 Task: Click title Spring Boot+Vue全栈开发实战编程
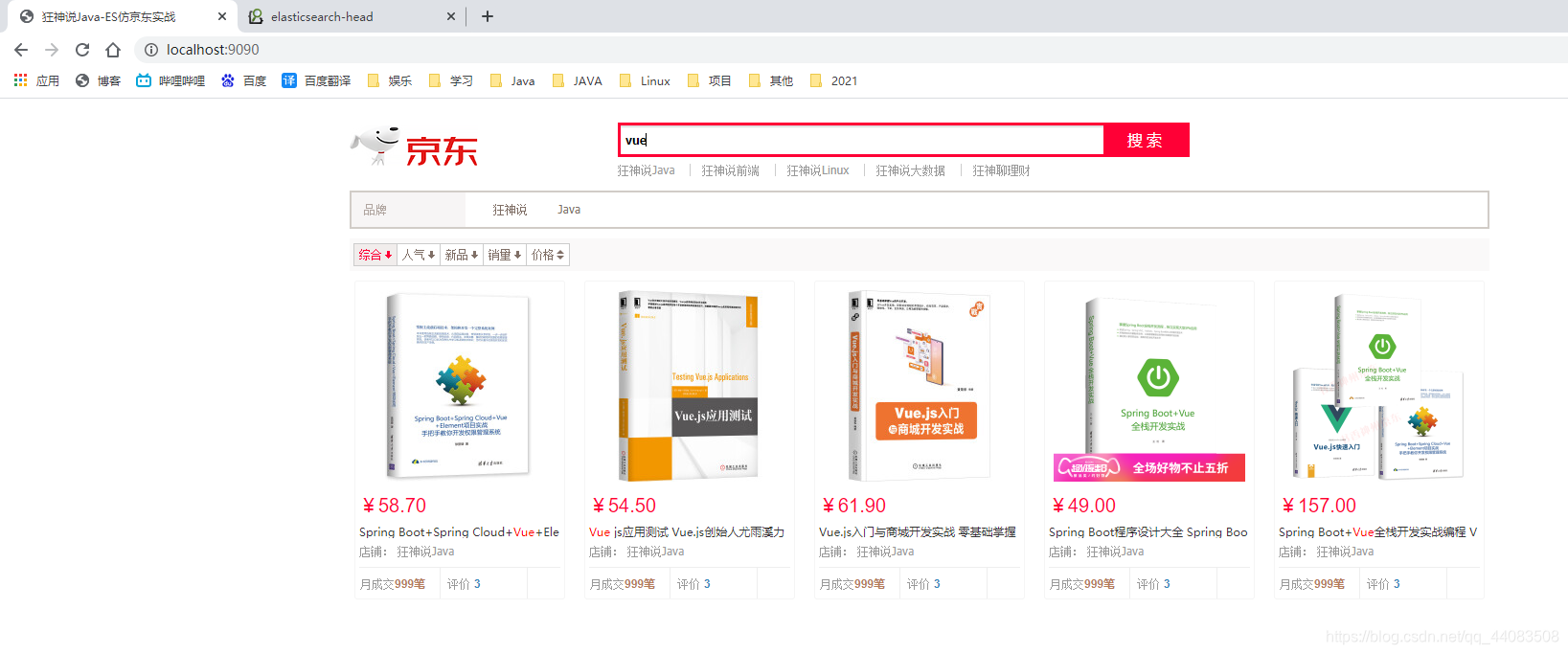(x=1377, y=531)
